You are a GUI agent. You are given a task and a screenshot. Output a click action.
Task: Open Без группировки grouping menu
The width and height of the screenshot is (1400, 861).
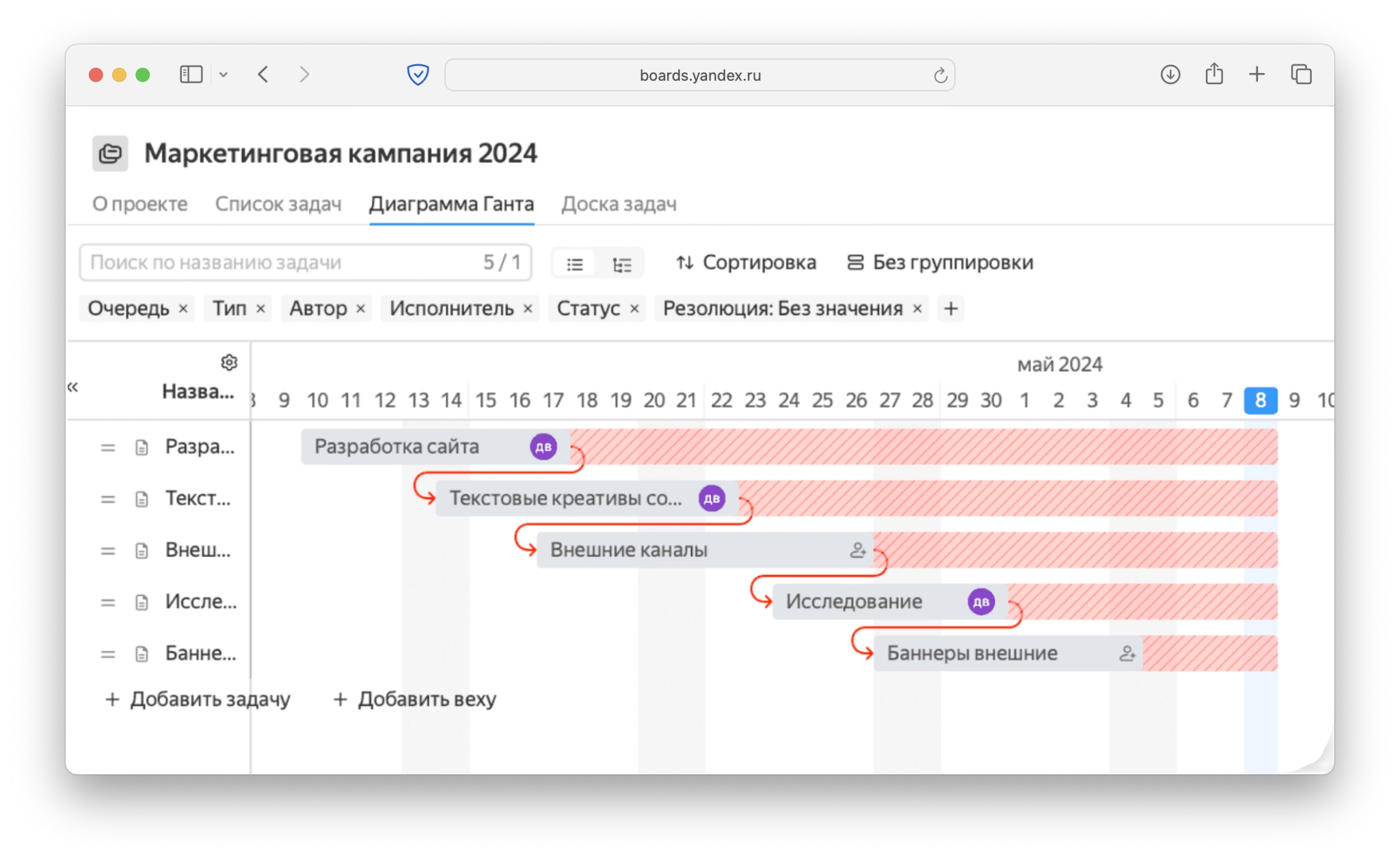pyautogui.click(x=940, y=263)
